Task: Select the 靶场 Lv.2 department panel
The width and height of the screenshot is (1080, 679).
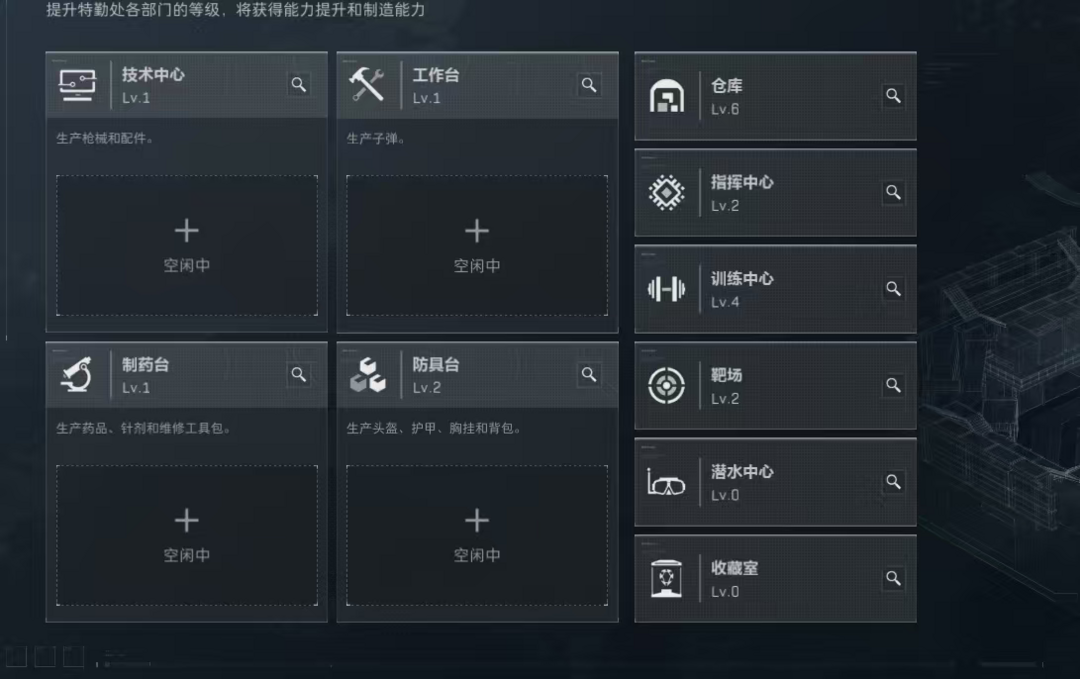Action: click(x=775, y=386)
